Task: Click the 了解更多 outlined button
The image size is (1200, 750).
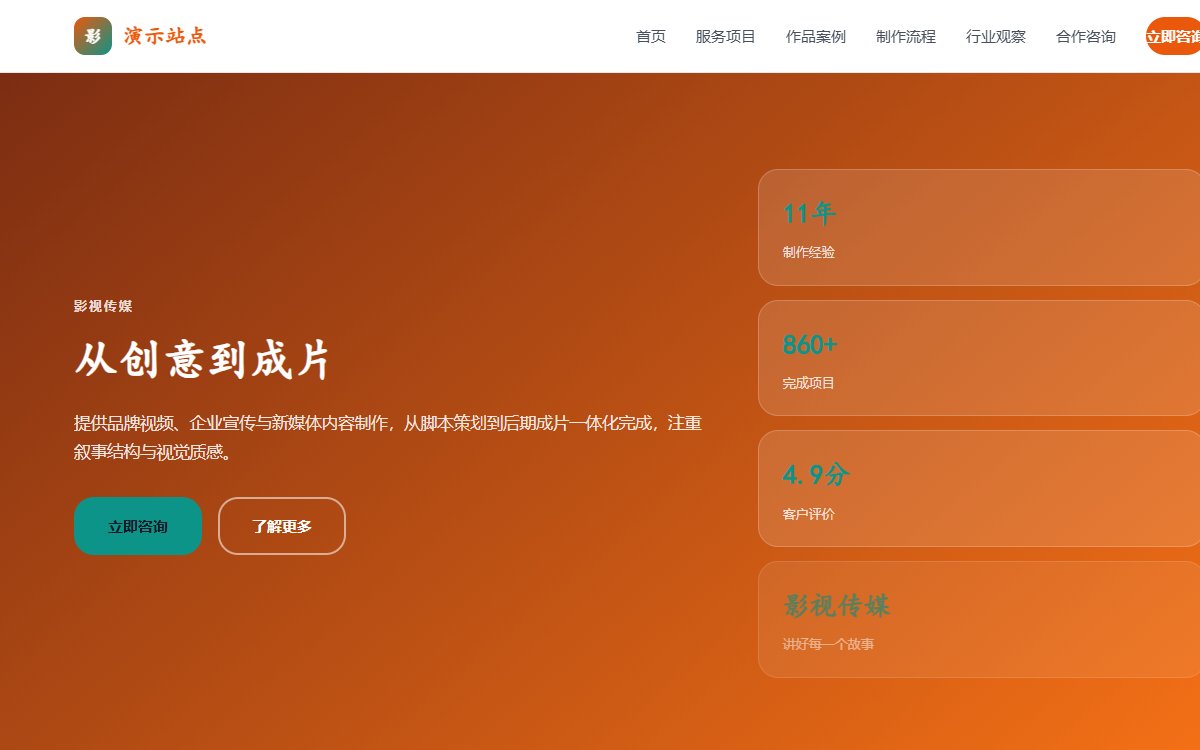Action: pyautogui.click(x=282, y=526)
